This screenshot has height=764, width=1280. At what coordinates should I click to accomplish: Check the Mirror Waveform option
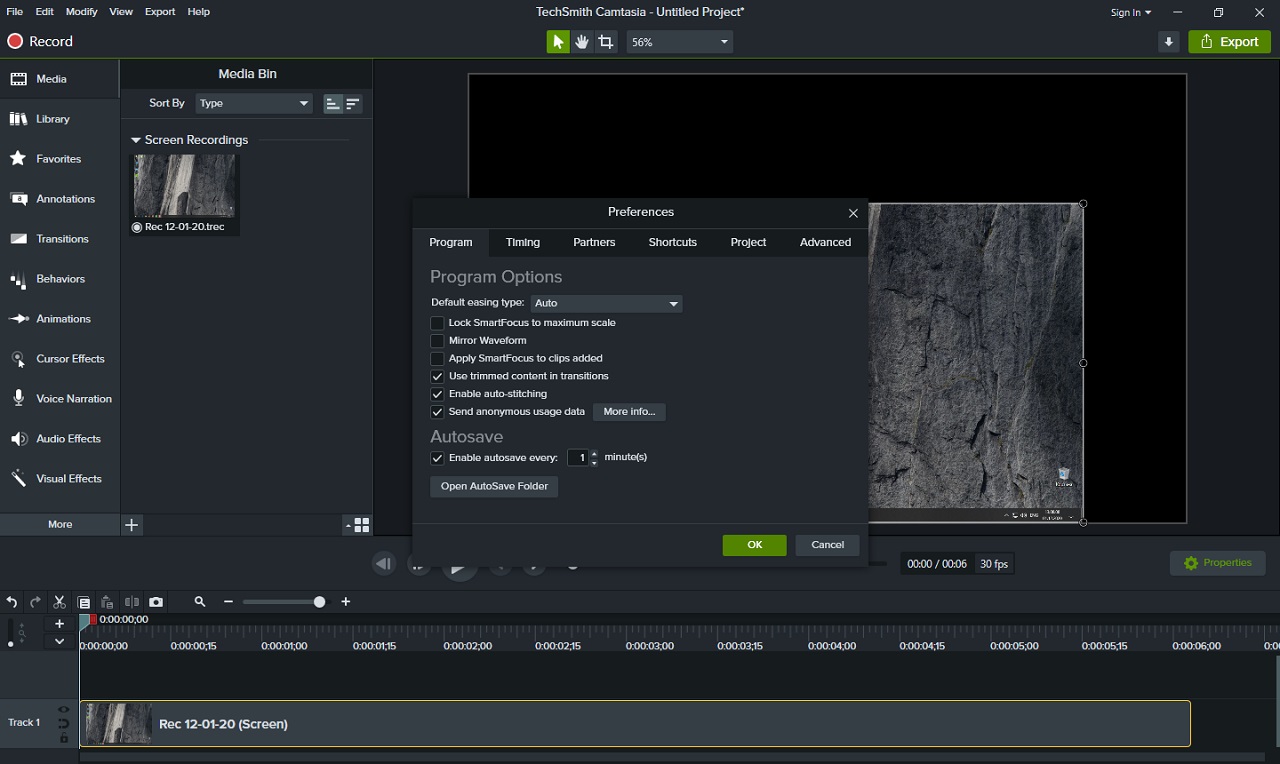[437, 341]
